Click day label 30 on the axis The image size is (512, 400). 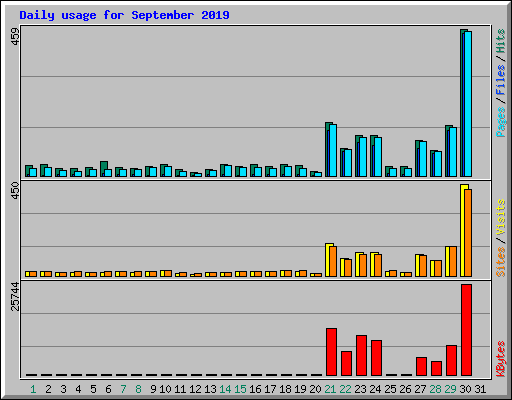click(x=465, y=389)
